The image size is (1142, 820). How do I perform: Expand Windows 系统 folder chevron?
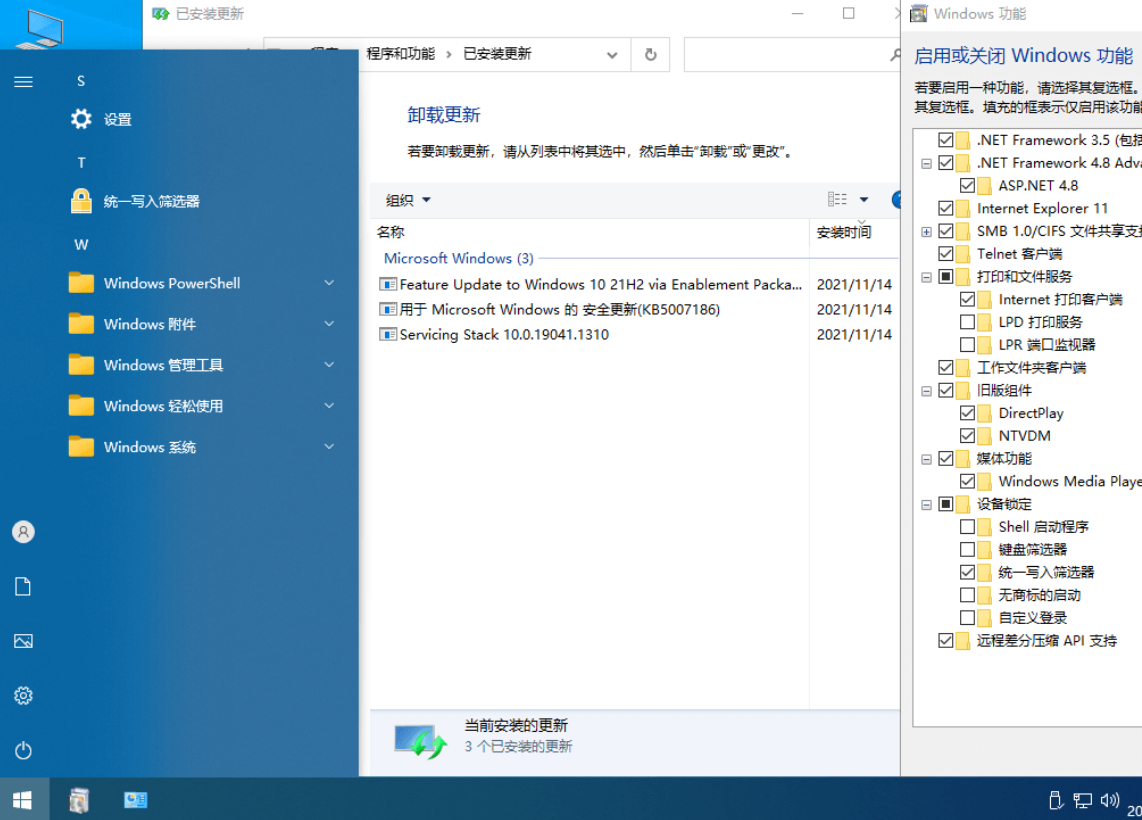pyautogui.click(x=329, y=446)
